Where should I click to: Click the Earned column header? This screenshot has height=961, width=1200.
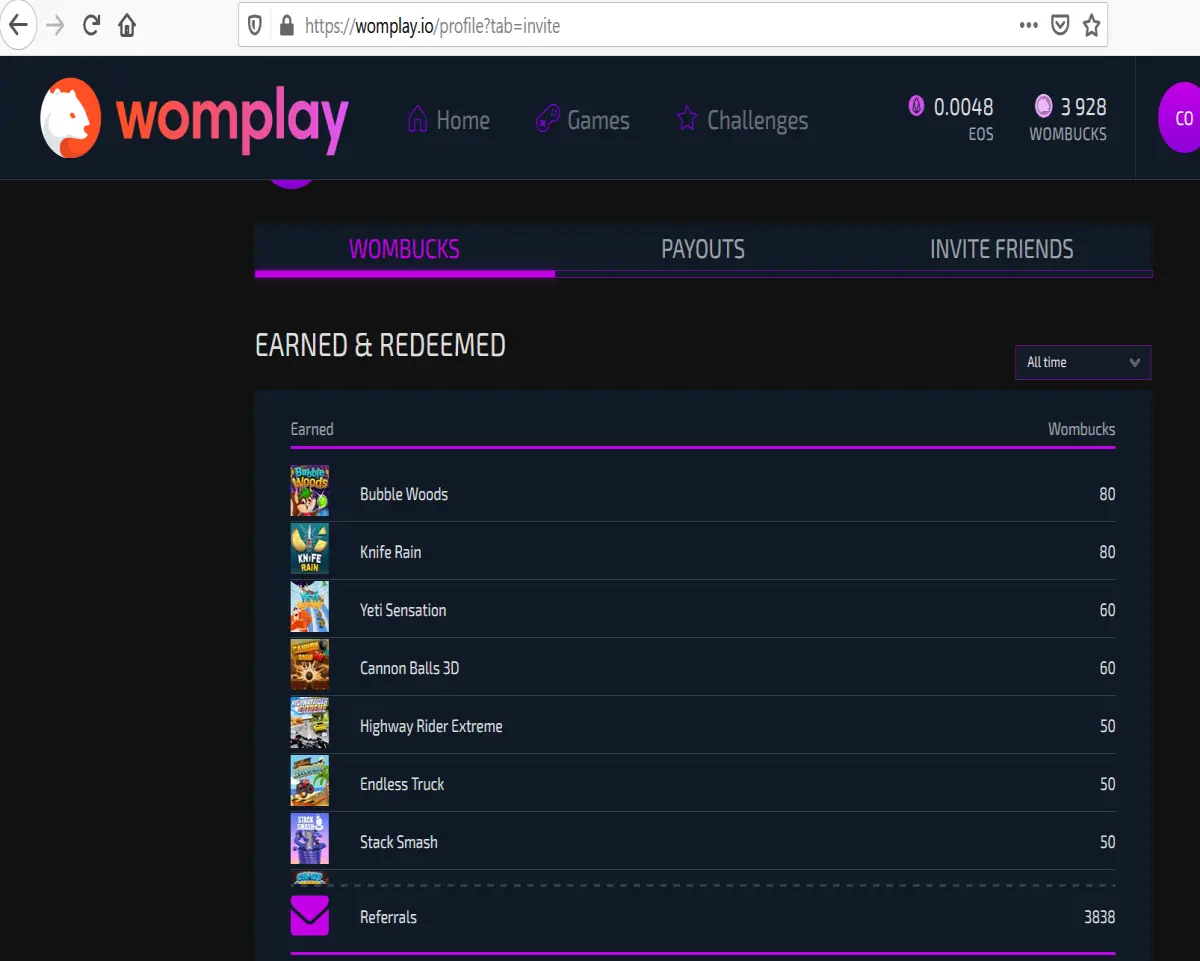pos(312,429)
